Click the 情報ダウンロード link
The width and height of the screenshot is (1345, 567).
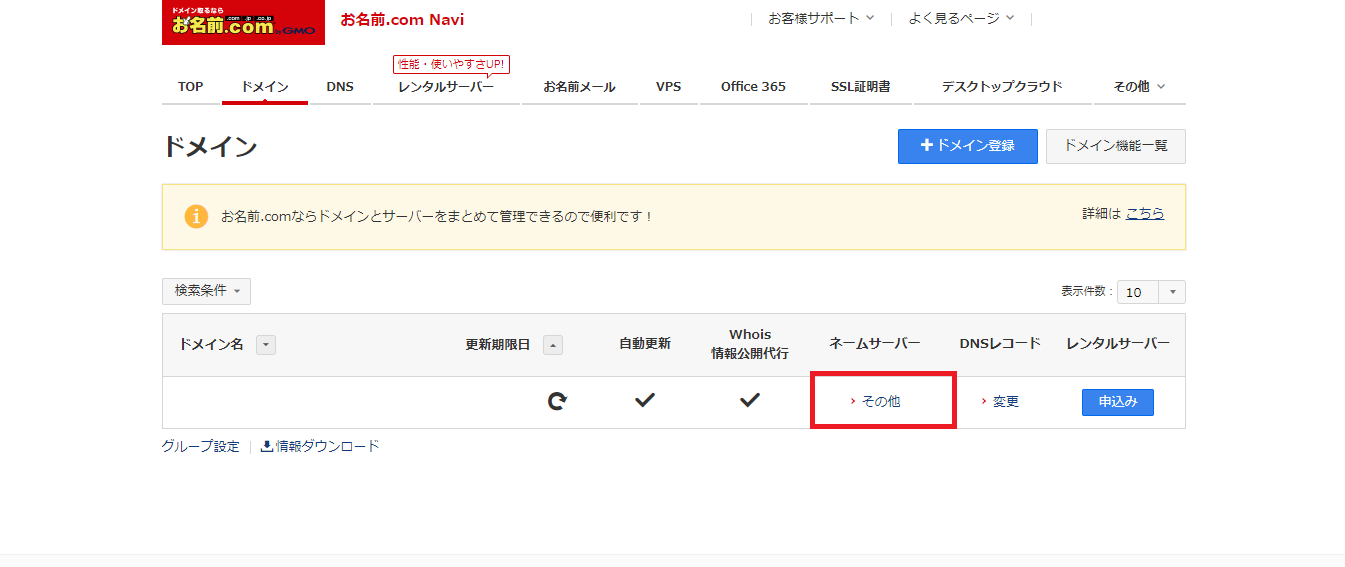pyautogui.click(x=328, y=446)
